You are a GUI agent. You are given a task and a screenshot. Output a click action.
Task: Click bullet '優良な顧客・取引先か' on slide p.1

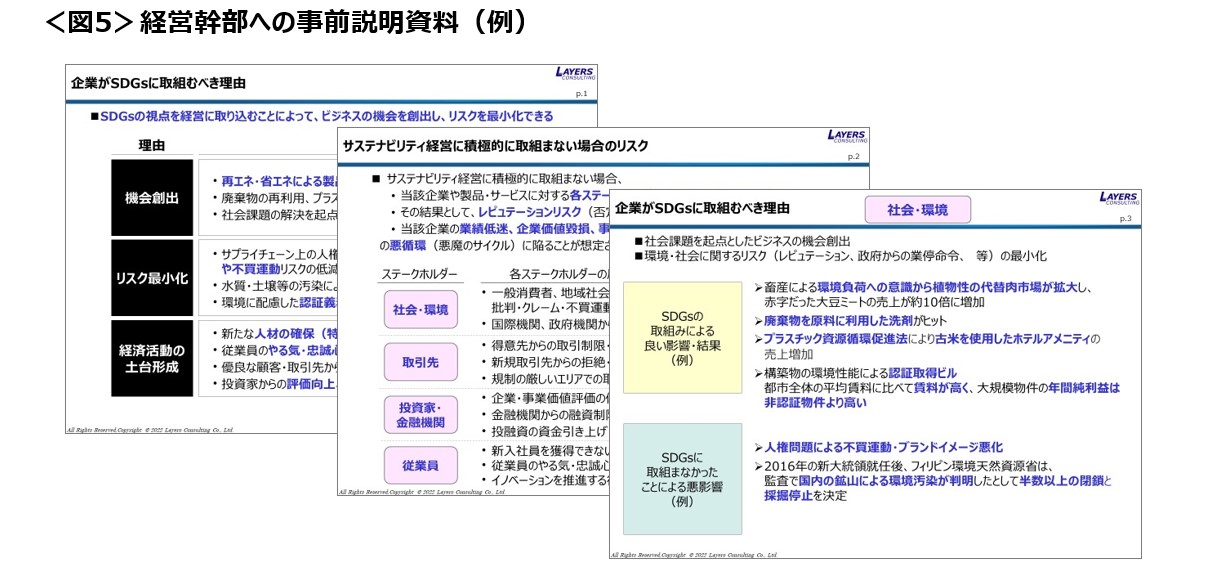point(274,365)
